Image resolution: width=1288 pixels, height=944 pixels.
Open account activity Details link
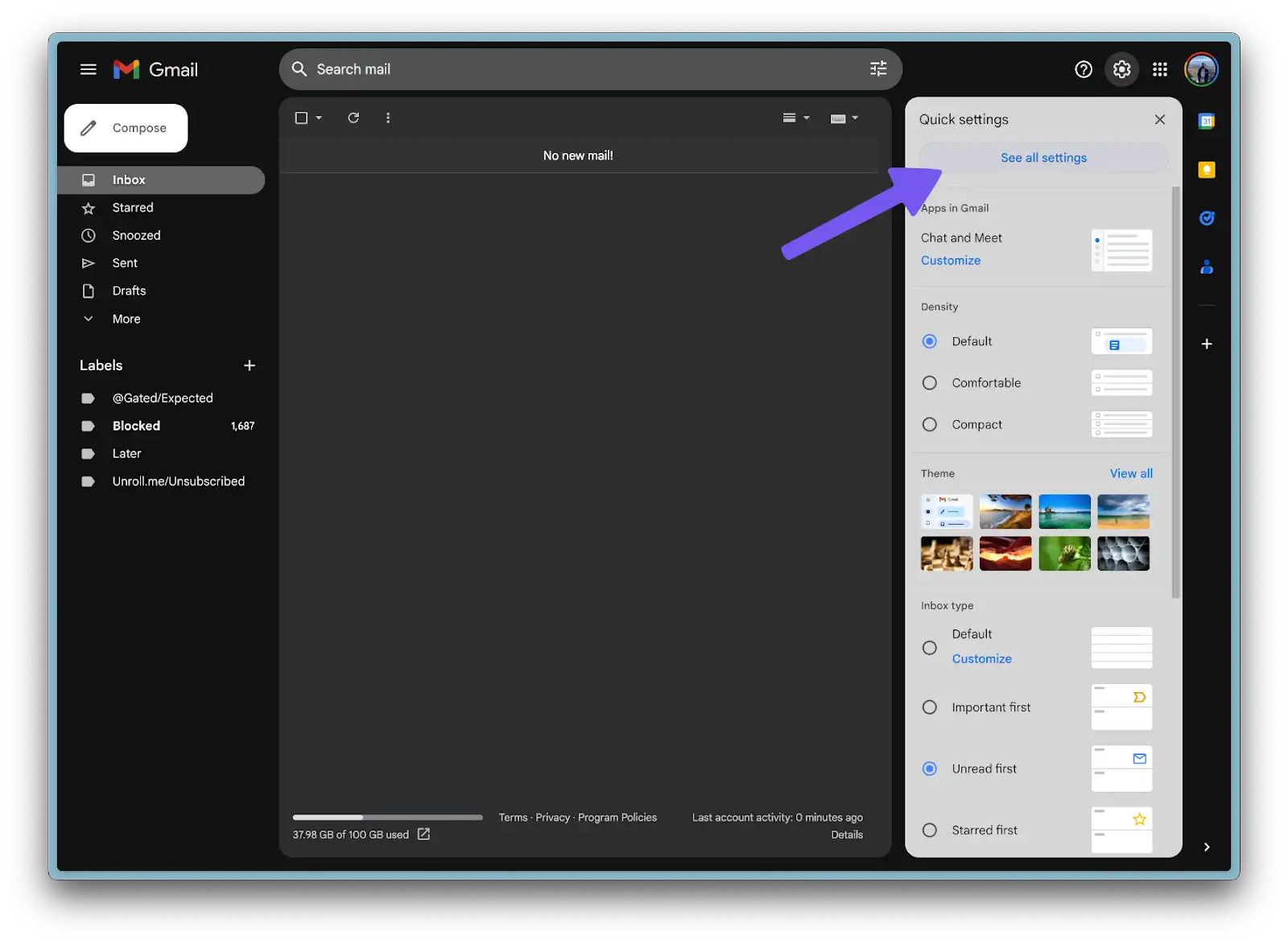(847, 835)
